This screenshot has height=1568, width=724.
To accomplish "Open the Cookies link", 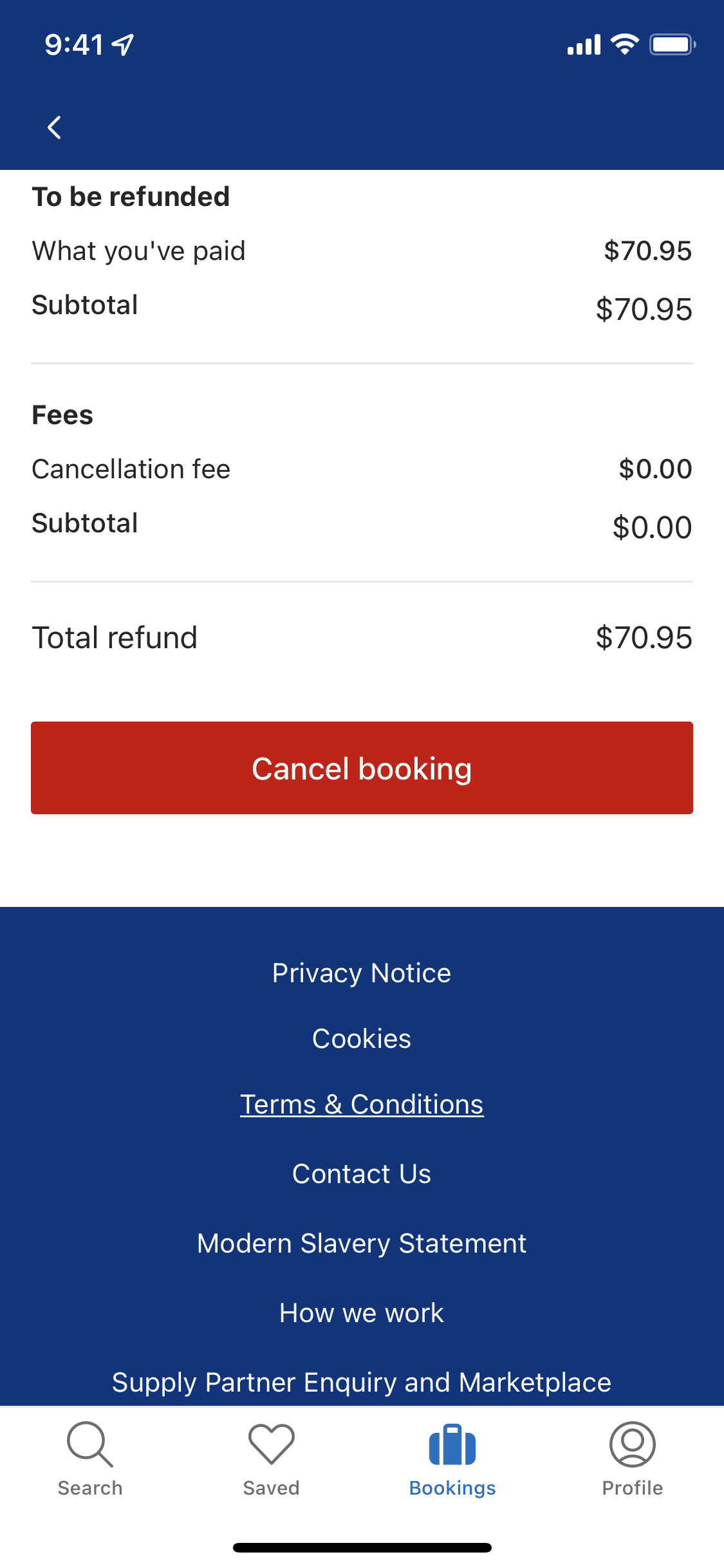I will (362, 1039).
